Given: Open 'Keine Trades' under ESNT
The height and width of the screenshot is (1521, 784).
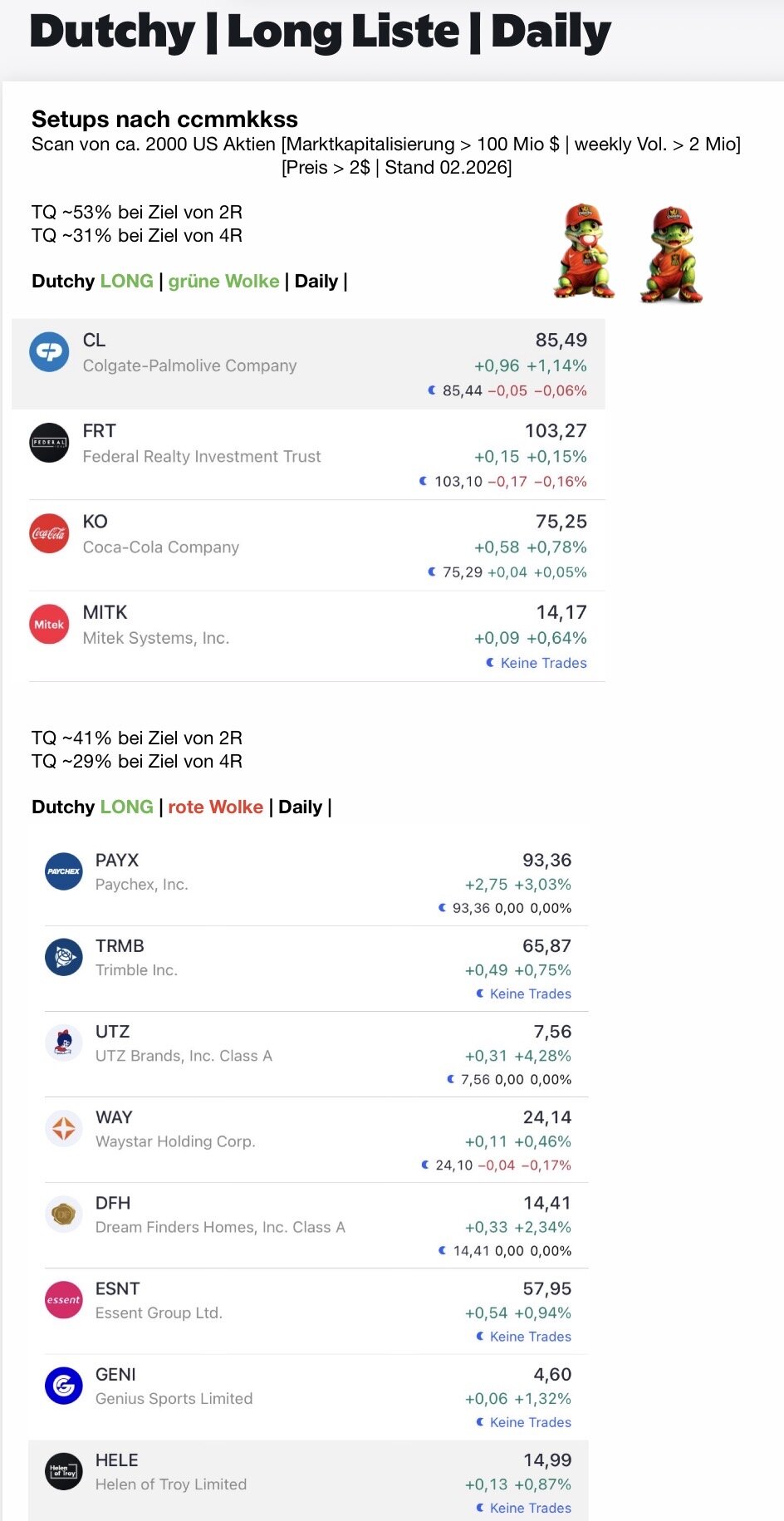Looking at the screenshot, I should coord(530,1337).
